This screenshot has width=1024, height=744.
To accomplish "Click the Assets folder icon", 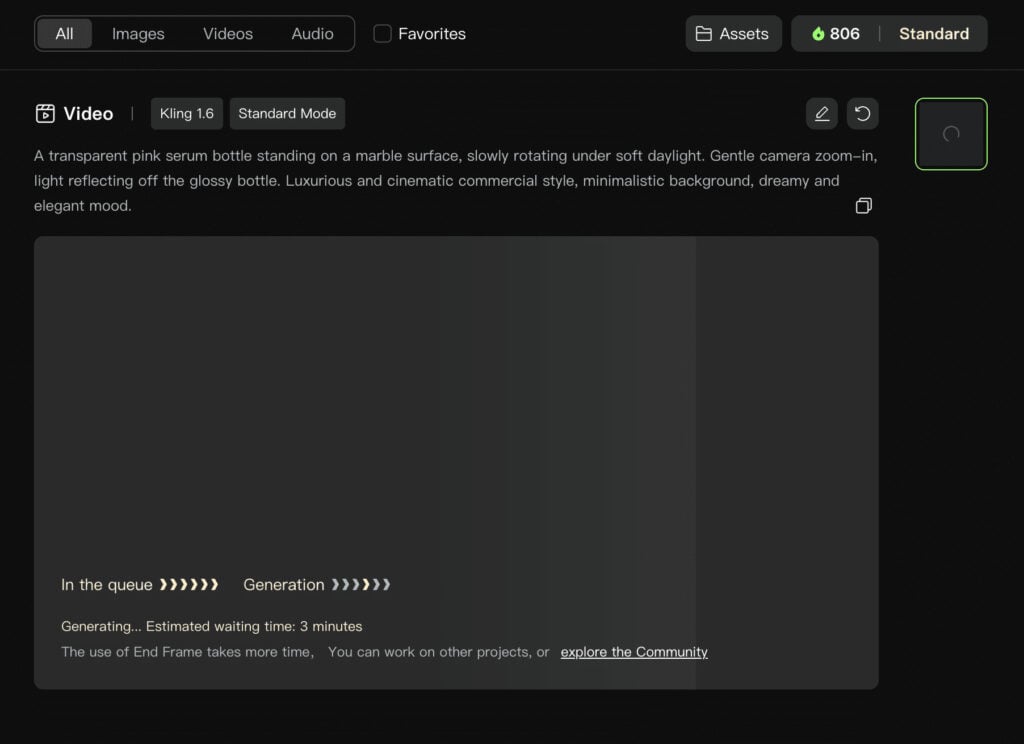I will click(x=703, y=34).
